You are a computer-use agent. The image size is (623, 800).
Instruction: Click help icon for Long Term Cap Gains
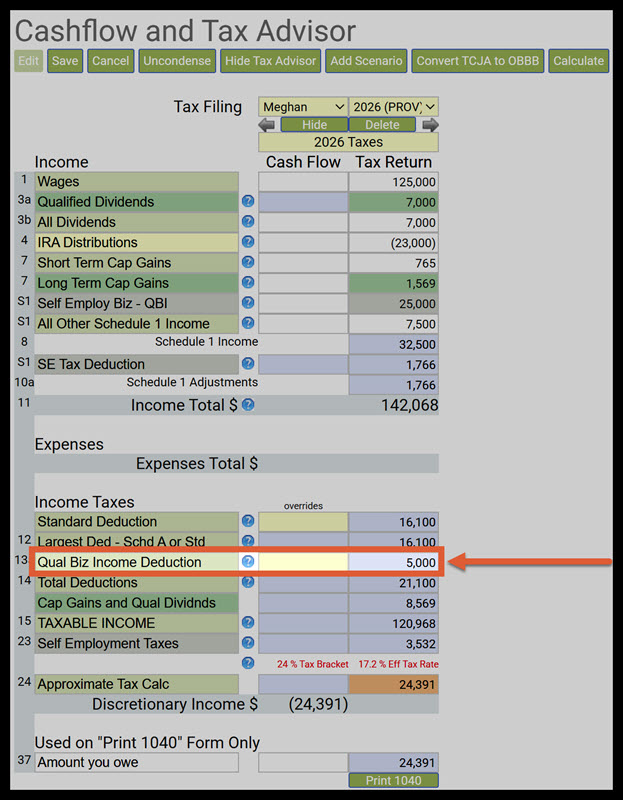click(248, 283)
